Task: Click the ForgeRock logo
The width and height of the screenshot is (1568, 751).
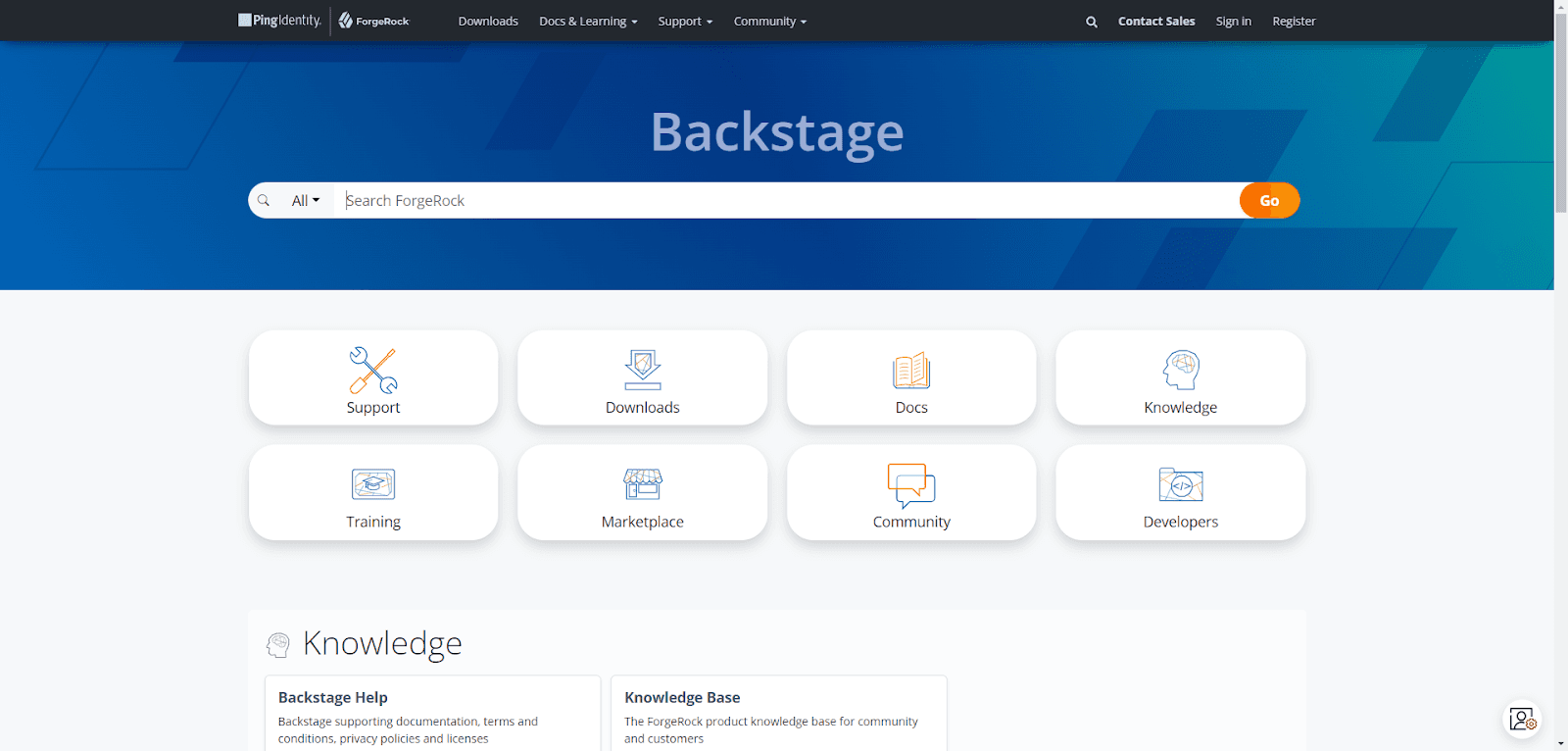Action: tap(374, 21)
